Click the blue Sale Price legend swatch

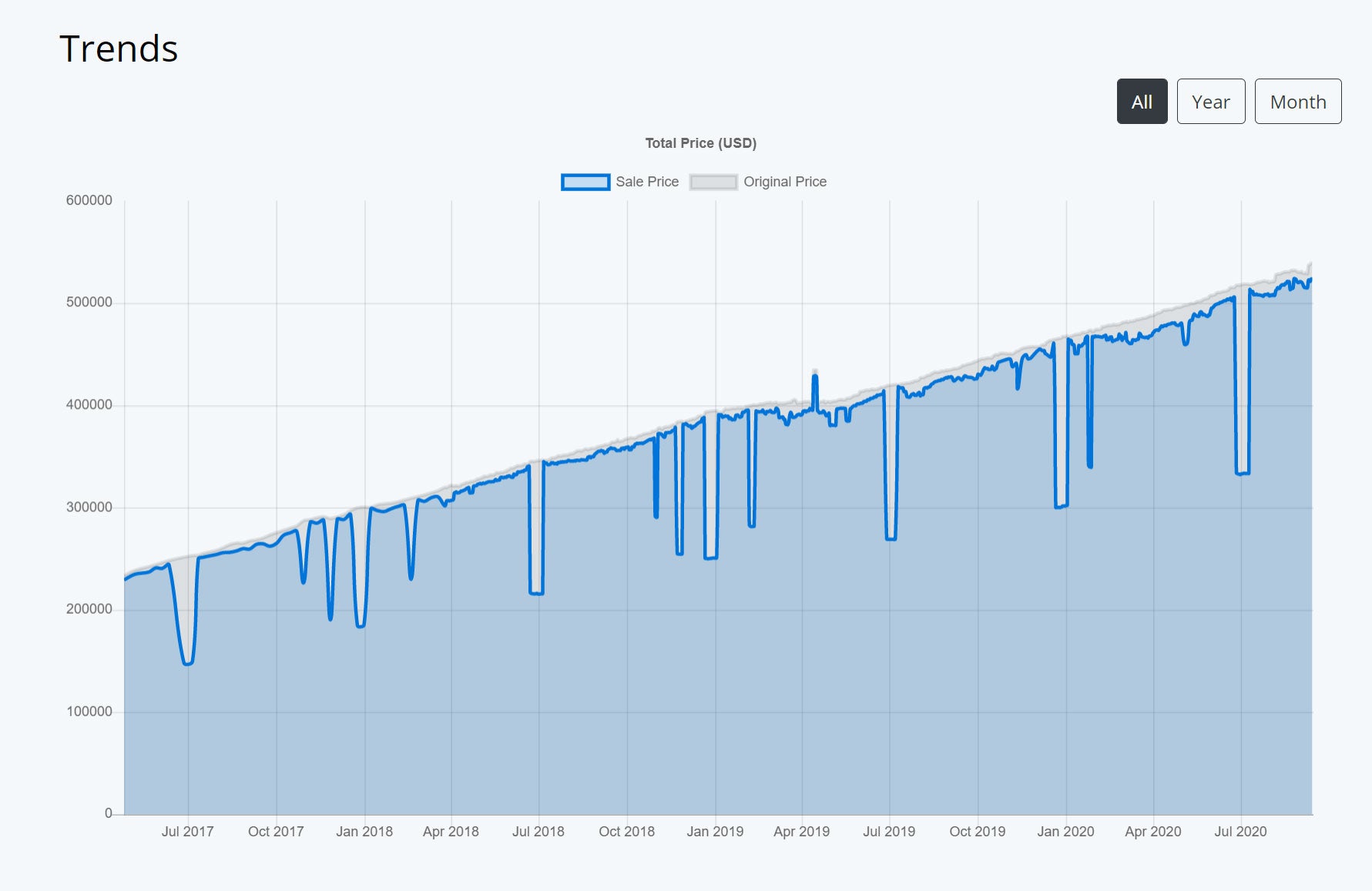pyautogui.click(x=585, y=182)
